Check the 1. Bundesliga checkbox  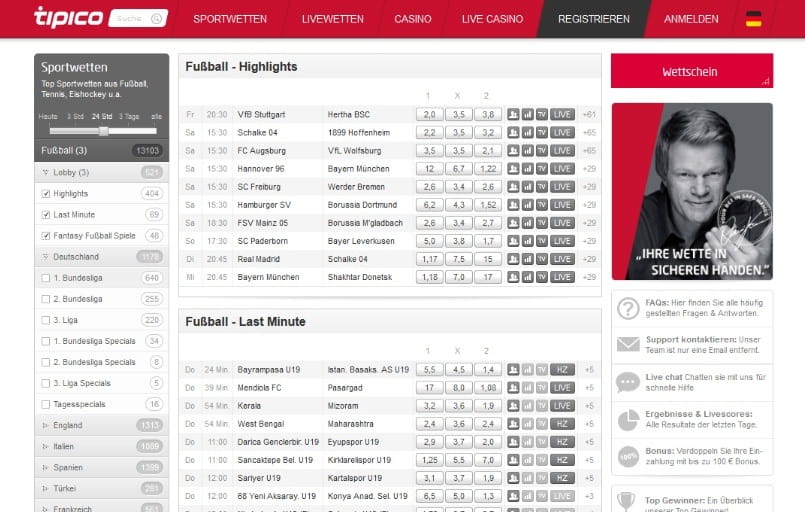(46, 277)
